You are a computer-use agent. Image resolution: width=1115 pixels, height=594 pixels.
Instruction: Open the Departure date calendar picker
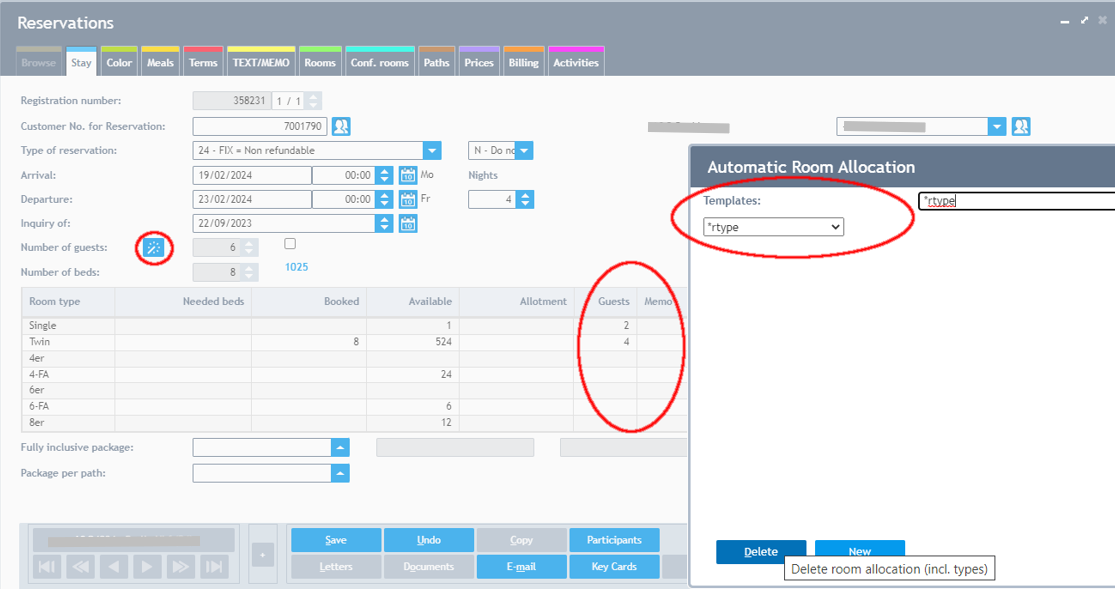408,200
